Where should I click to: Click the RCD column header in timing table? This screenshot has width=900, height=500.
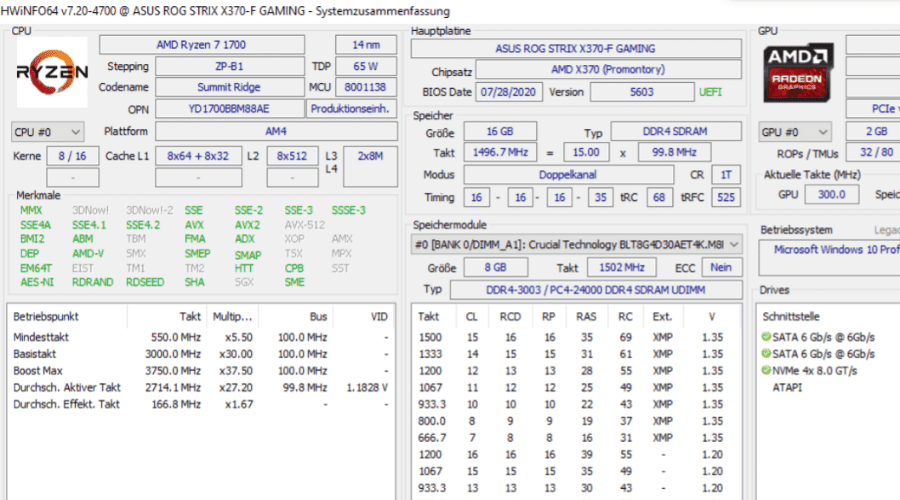(x=510, y=316)
